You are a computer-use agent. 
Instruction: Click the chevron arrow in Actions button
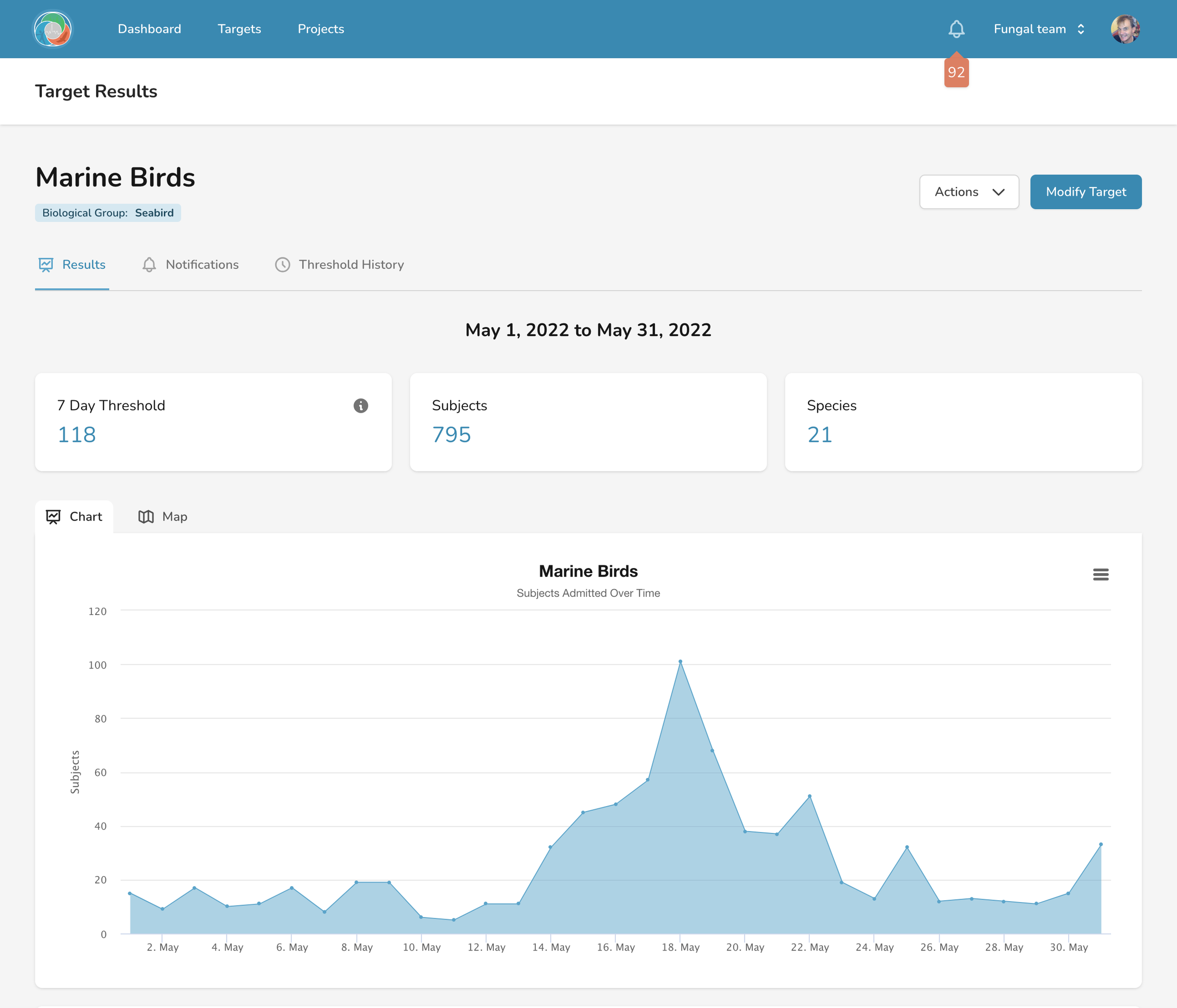click(999, 192)
